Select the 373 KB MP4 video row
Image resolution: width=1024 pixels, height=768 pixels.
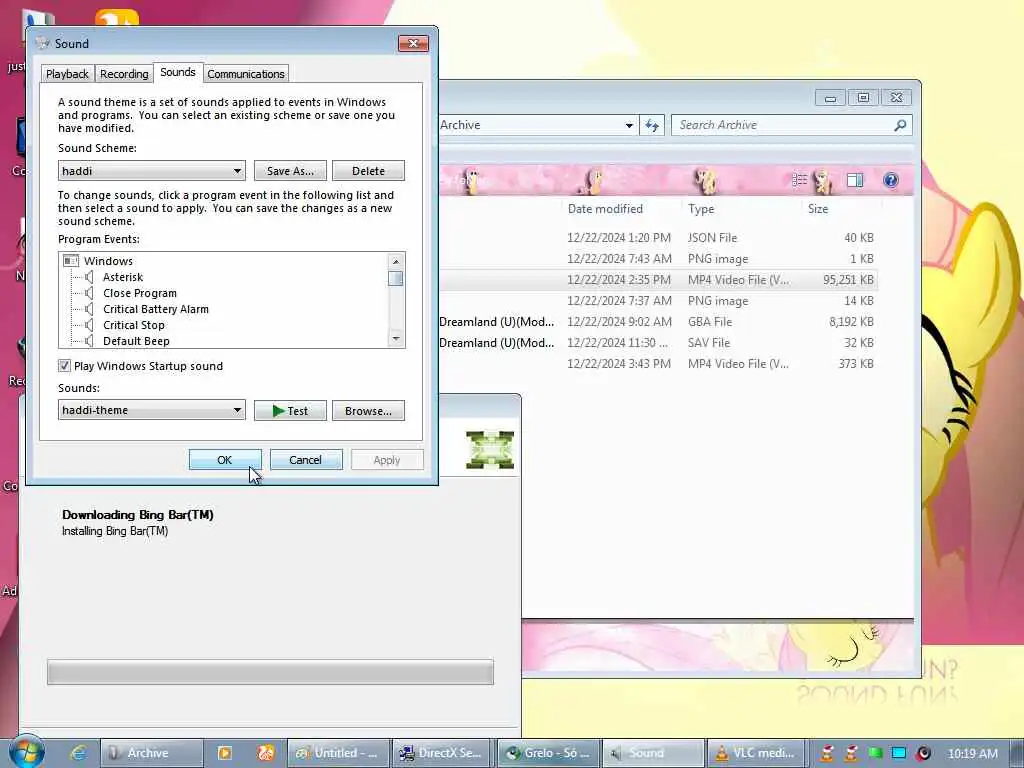coord(657,364)
